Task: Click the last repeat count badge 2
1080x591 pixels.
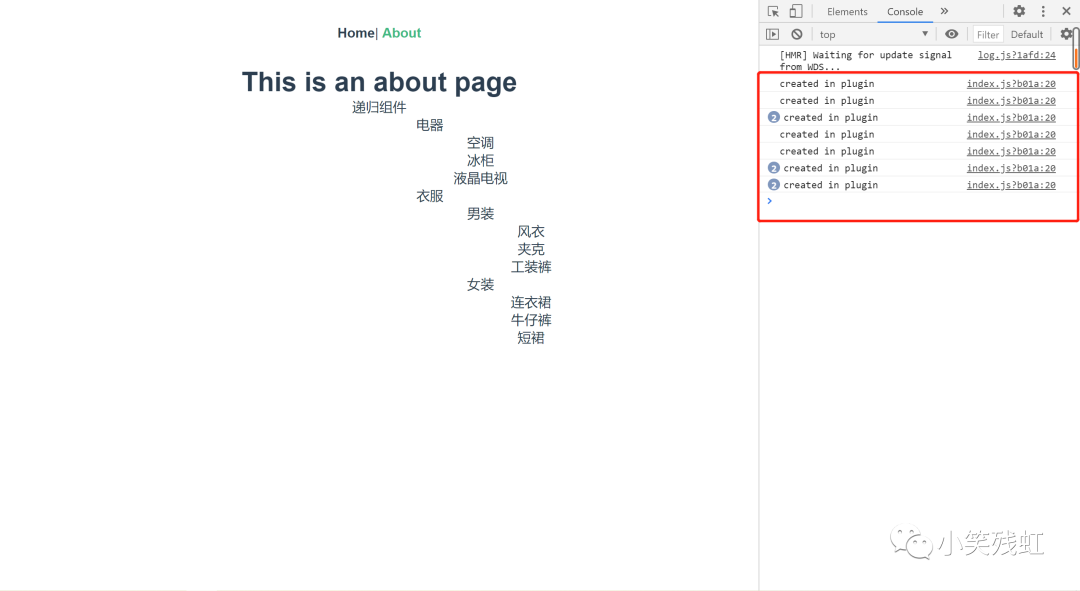Action: 773,185
